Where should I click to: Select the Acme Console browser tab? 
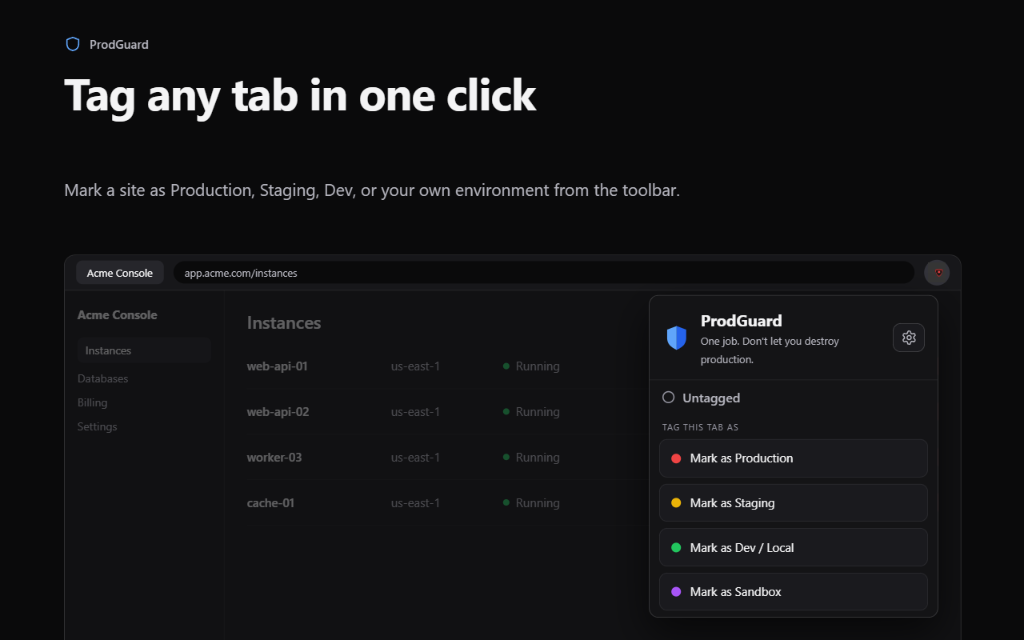120,273
